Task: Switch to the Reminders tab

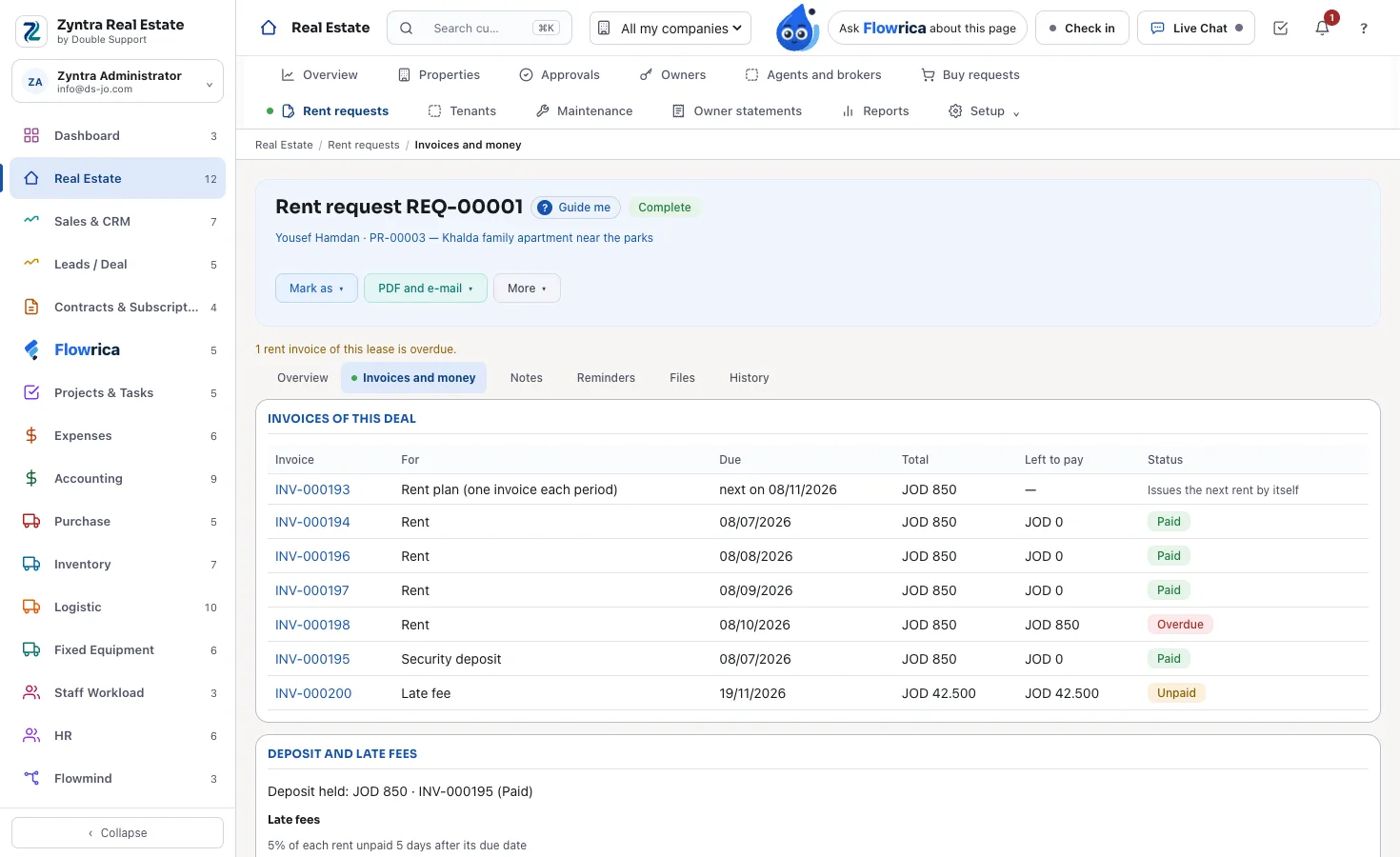Action: [x=606, y=378]
